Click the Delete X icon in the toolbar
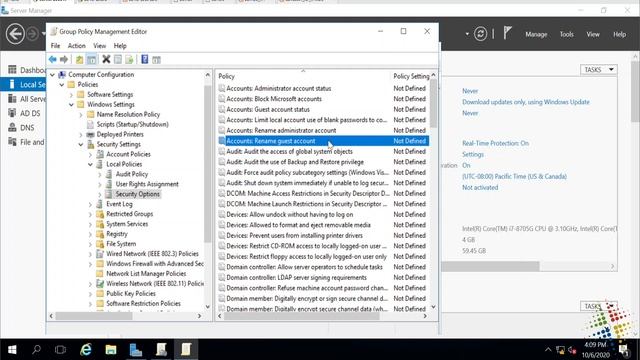This screenshot has height=360, width=640. (106, 60)
